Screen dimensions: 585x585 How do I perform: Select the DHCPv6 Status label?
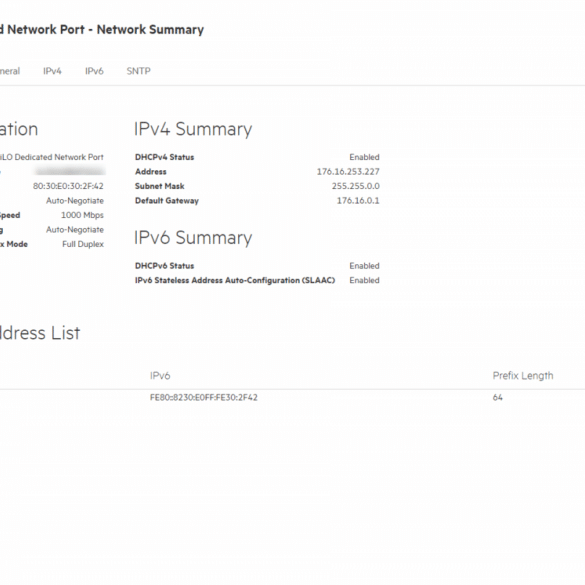(x=165, y=266)
